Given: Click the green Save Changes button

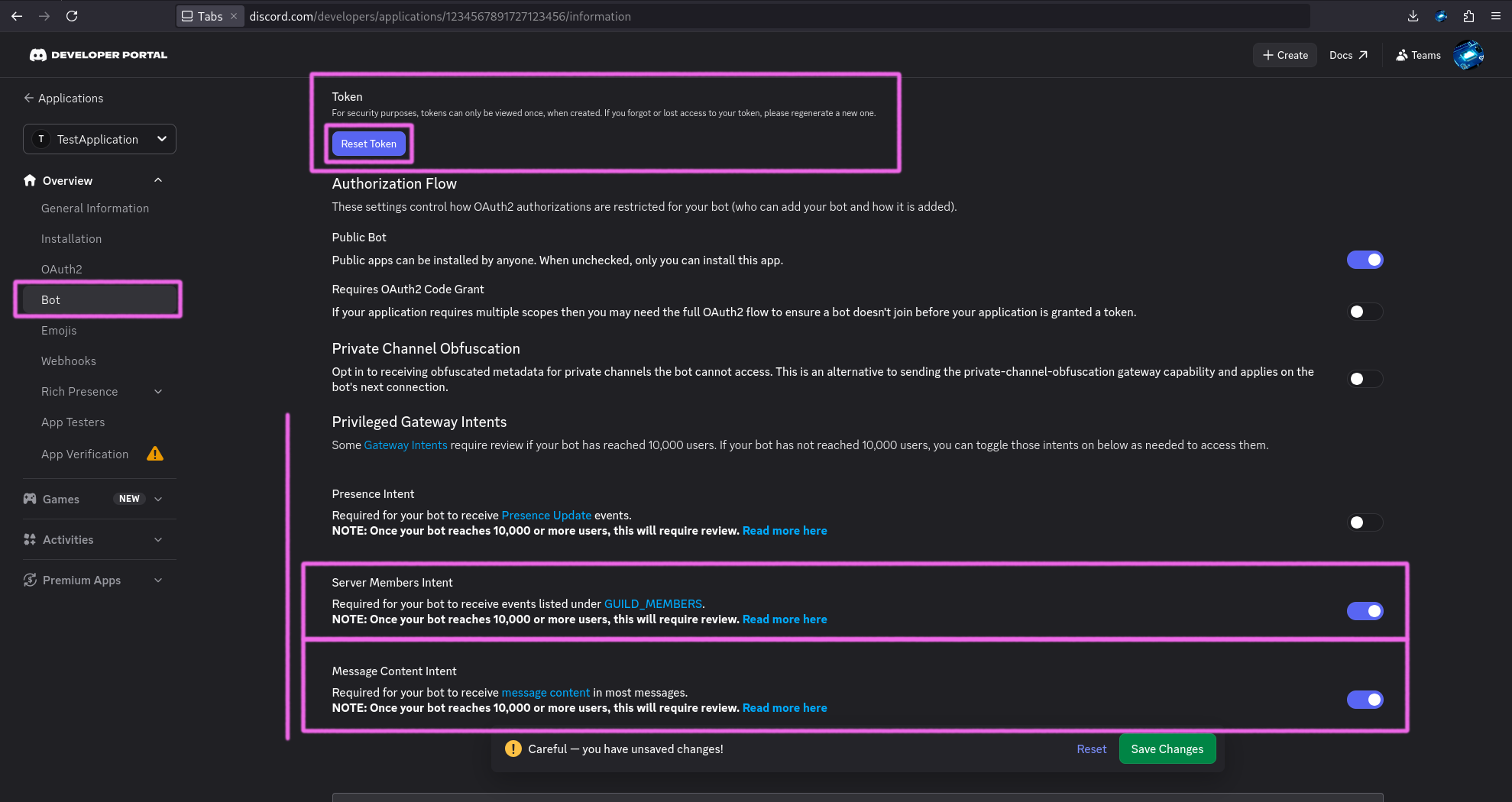Looking at the screenshot, I should point(1167,749).
